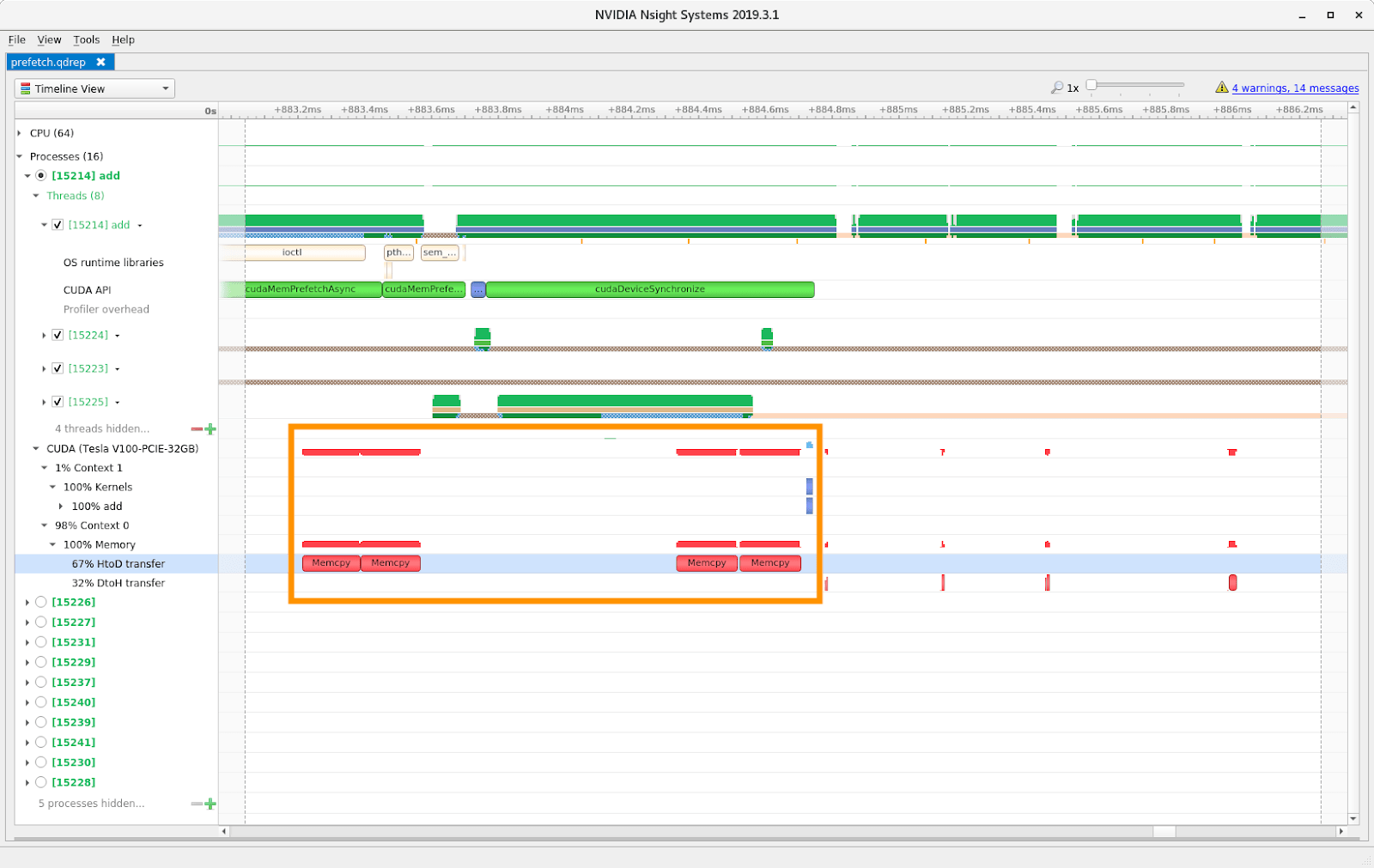Click the horizontal scrollbar right arrow
The width and height of the screenshot is (1374, 868).
(1341, 831)
